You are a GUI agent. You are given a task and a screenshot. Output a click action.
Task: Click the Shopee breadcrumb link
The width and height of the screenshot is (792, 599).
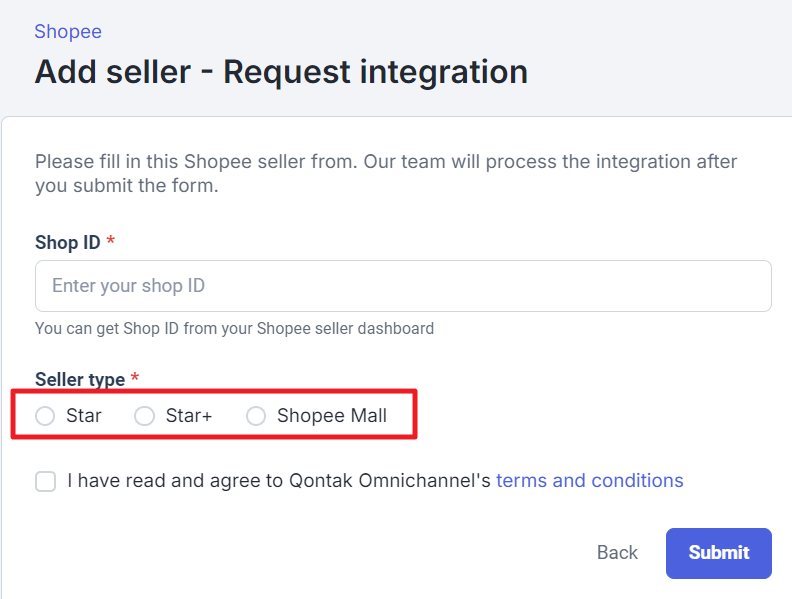click(x=68, y=31)
